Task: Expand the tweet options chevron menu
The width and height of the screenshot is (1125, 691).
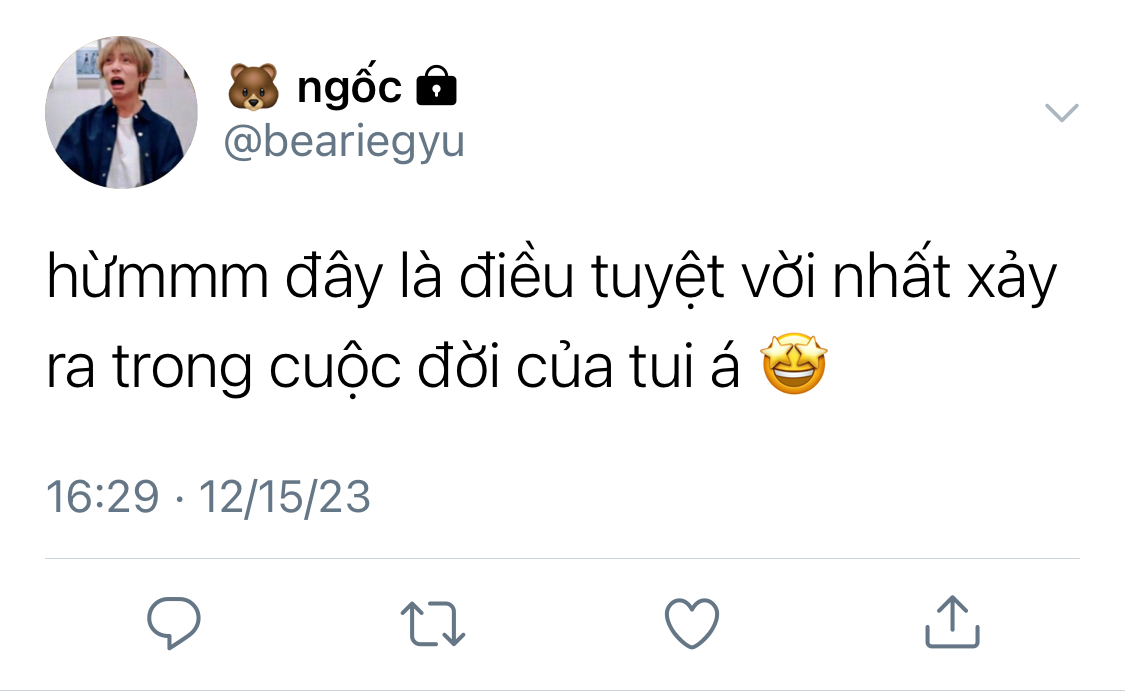Action: tap(1061, 113)
